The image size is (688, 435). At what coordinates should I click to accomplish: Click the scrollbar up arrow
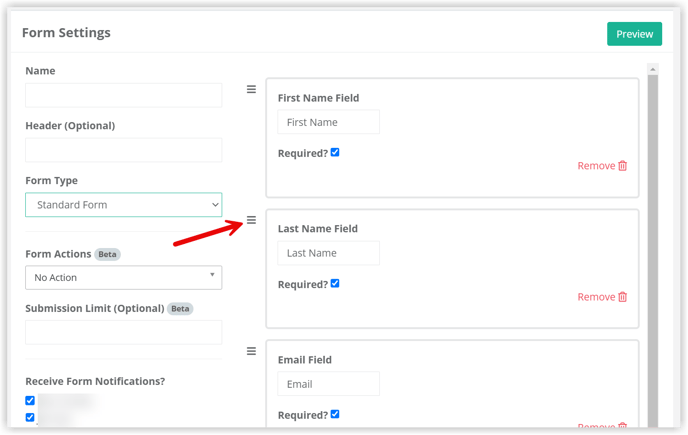pyautogui.click(x=653, y=69)
